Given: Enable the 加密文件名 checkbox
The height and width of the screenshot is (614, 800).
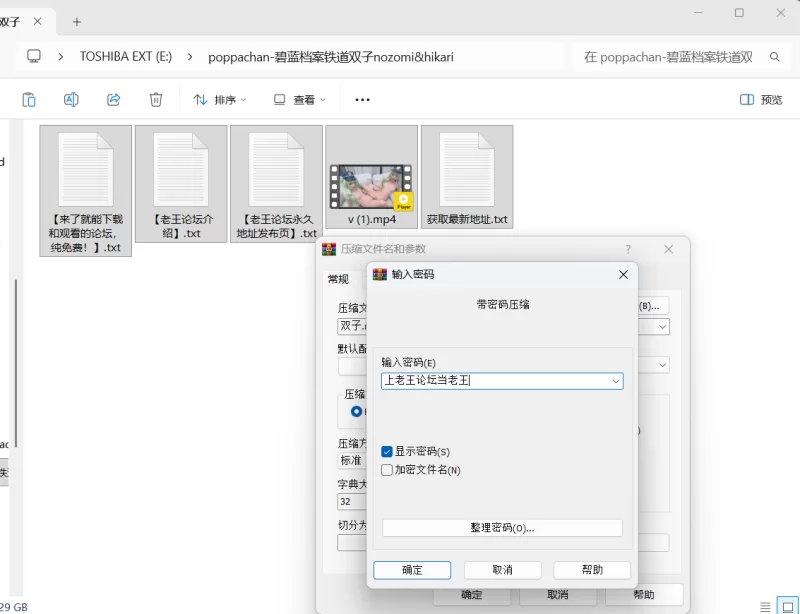Looking at the screenshot, I should pos(387,470).
